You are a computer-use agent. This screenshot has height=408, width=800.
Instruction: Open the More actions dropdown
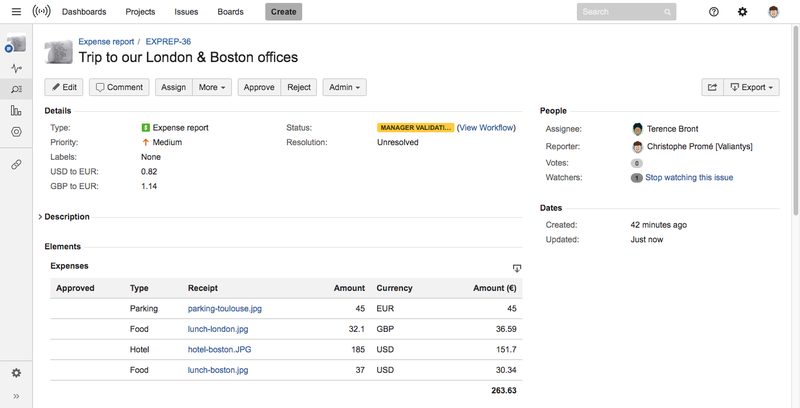pos(213,87)
